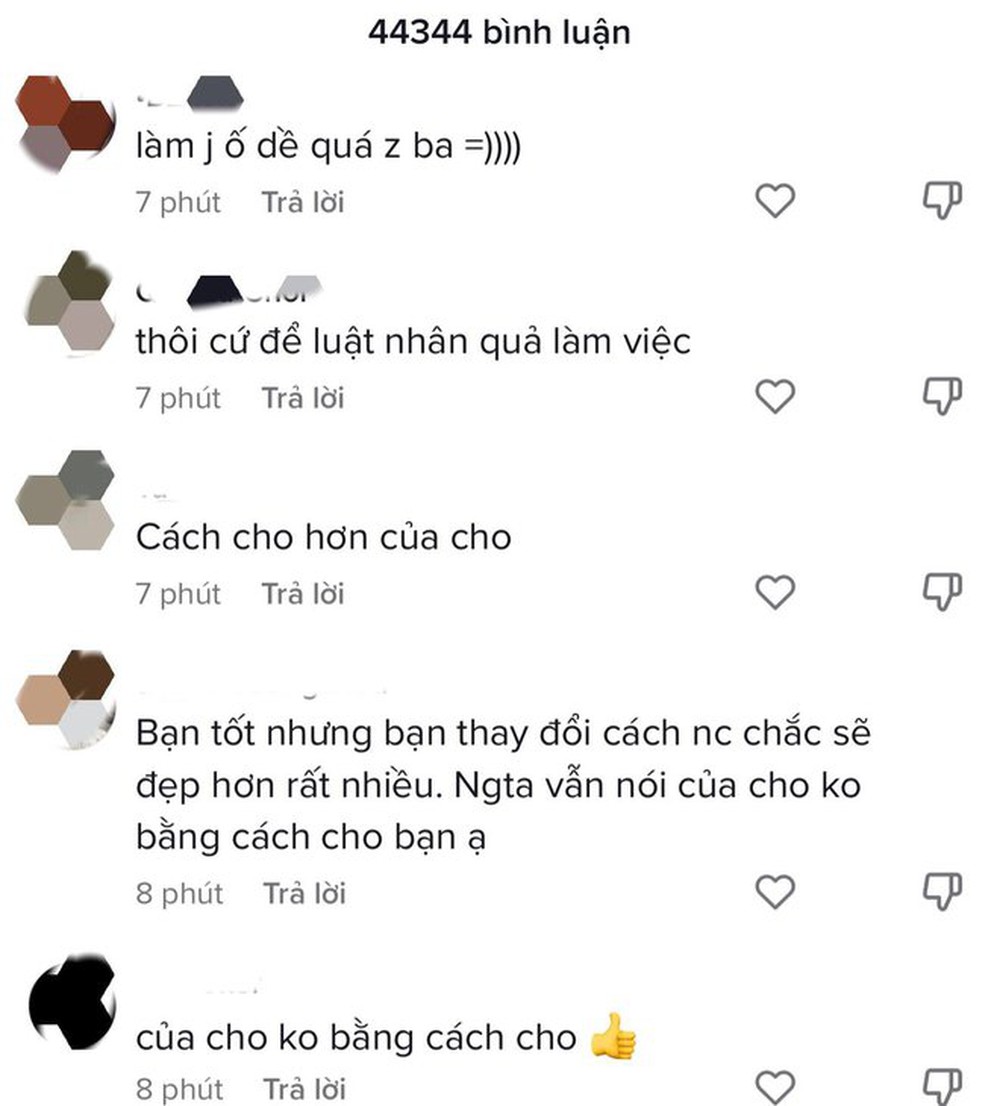Like the 'luật nhân quả làm việc' comment
This screenshot has height=1106, width=1000.
click(775, 396)
